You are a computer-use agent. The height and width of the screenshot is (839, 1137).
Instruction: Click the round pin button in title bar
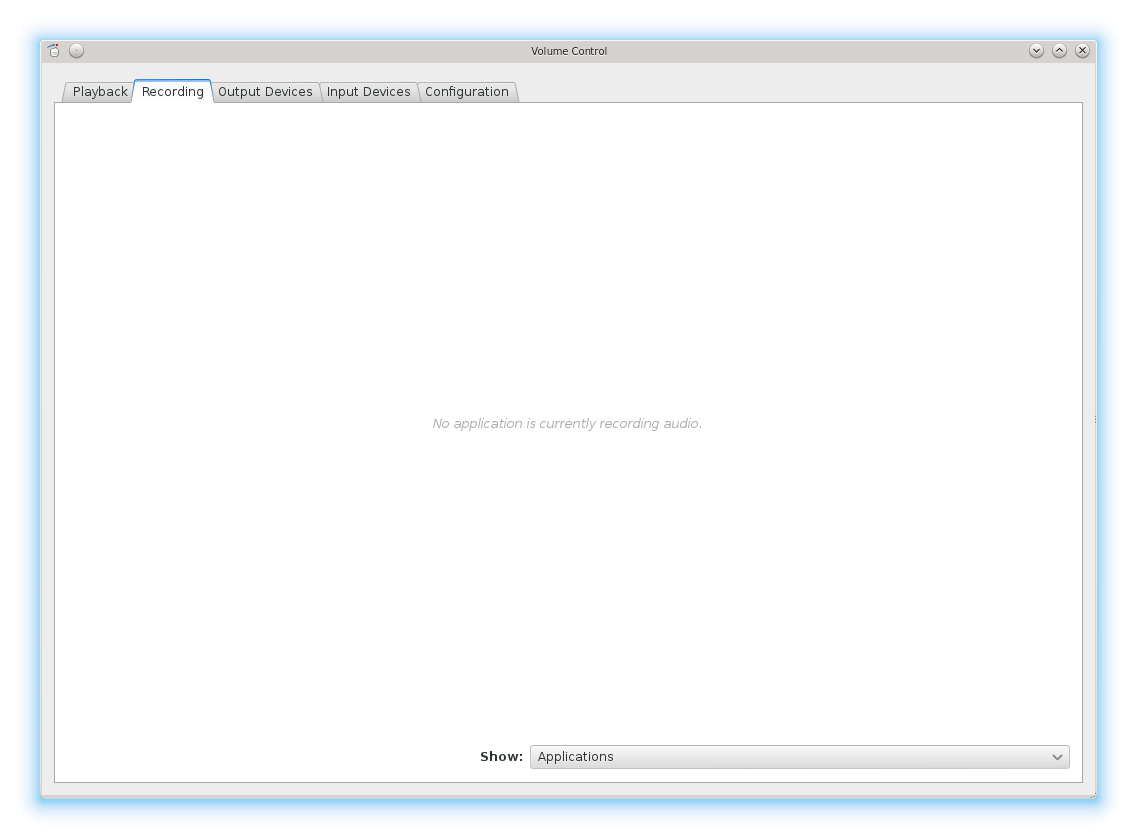(x=76, y=51)
